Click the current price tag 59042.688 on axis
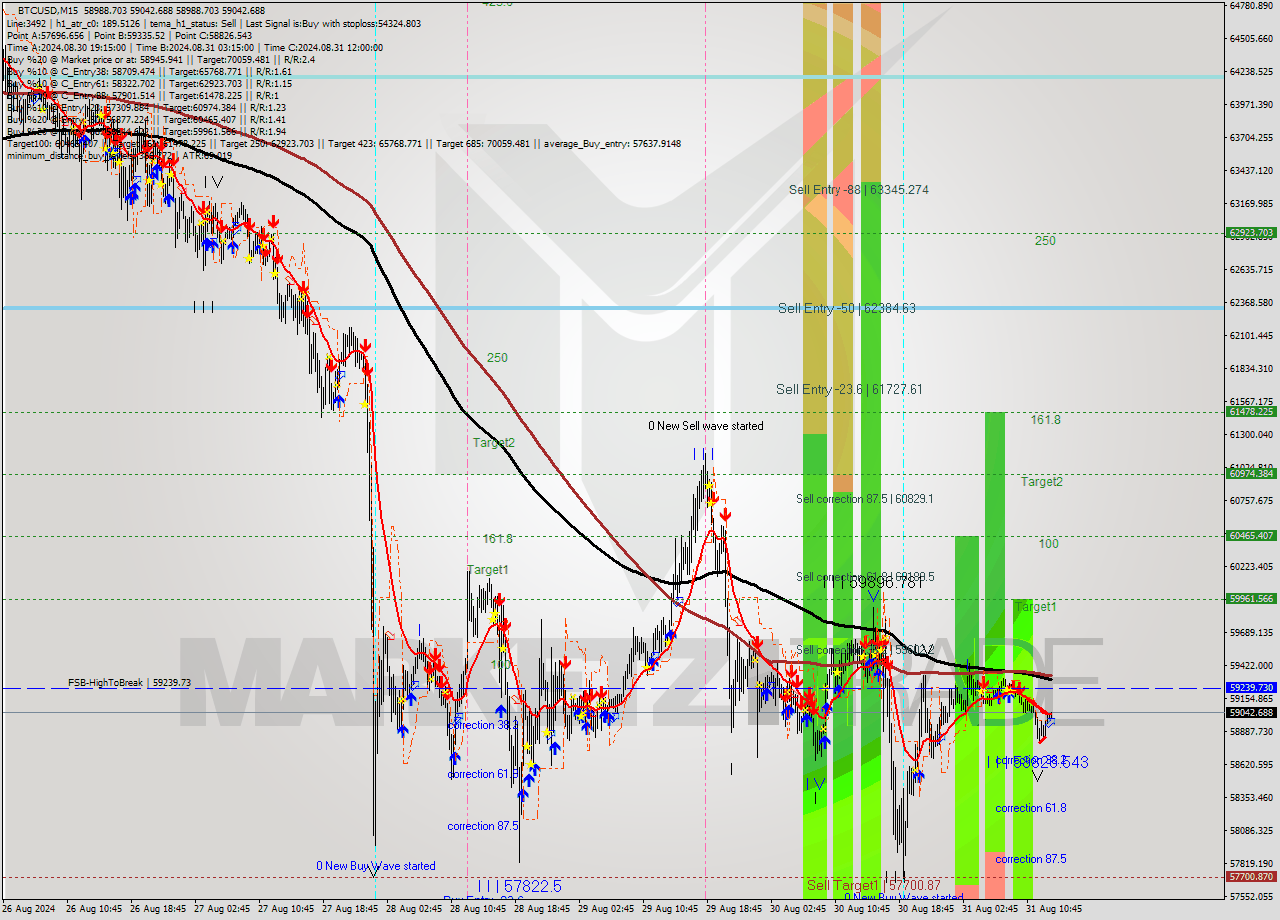1280x920 pixels. [1250, 713]
